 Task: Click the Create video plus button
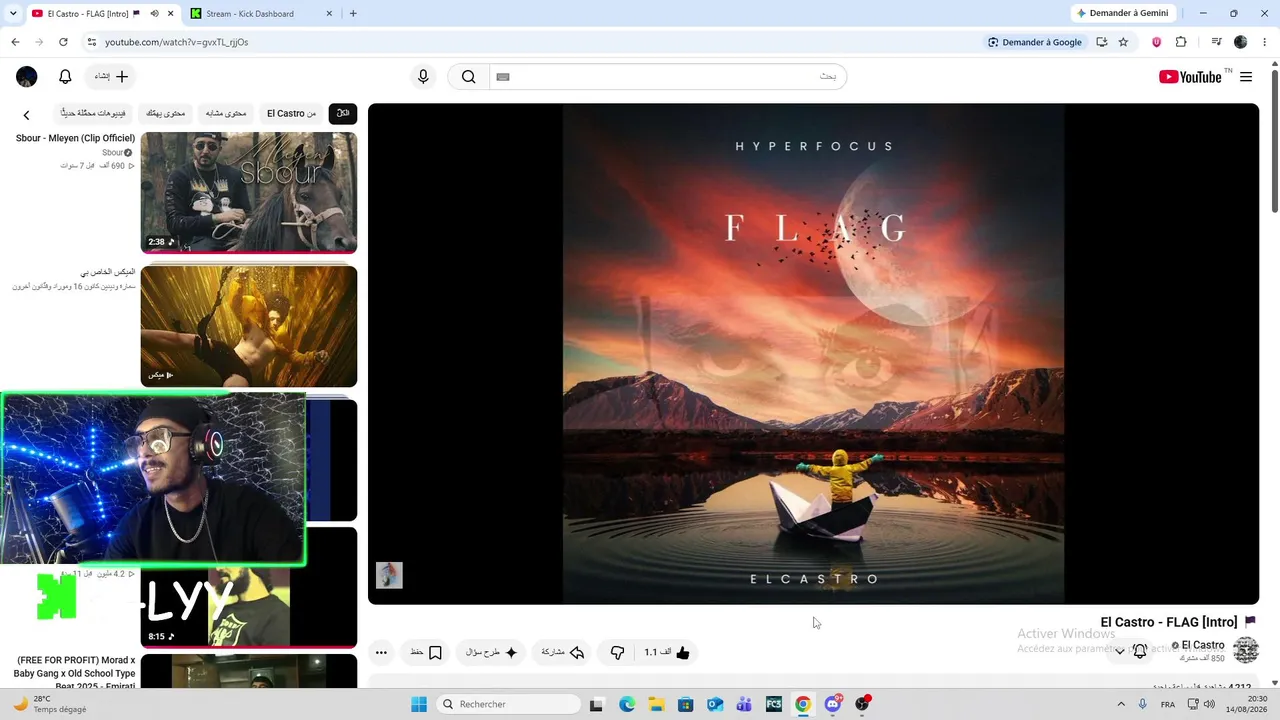pos(112,77)
